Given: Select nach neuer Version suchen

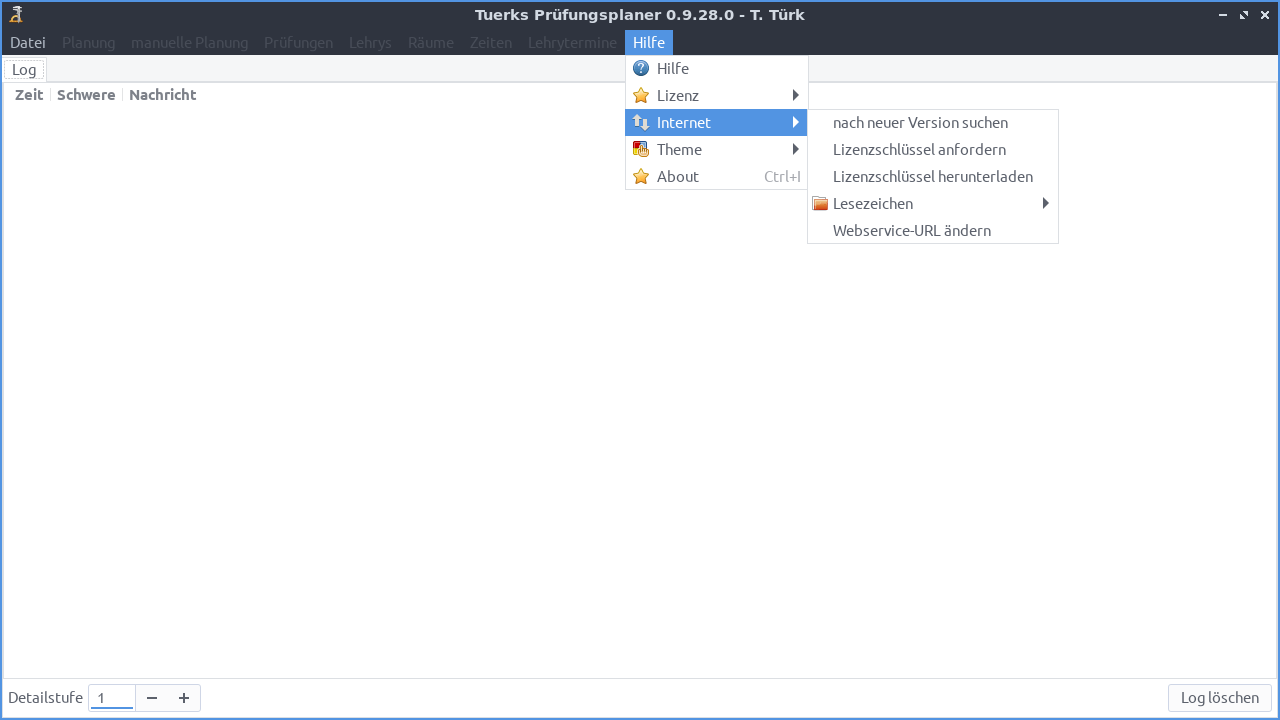Looking at the screenshot, I should [920, 122].
